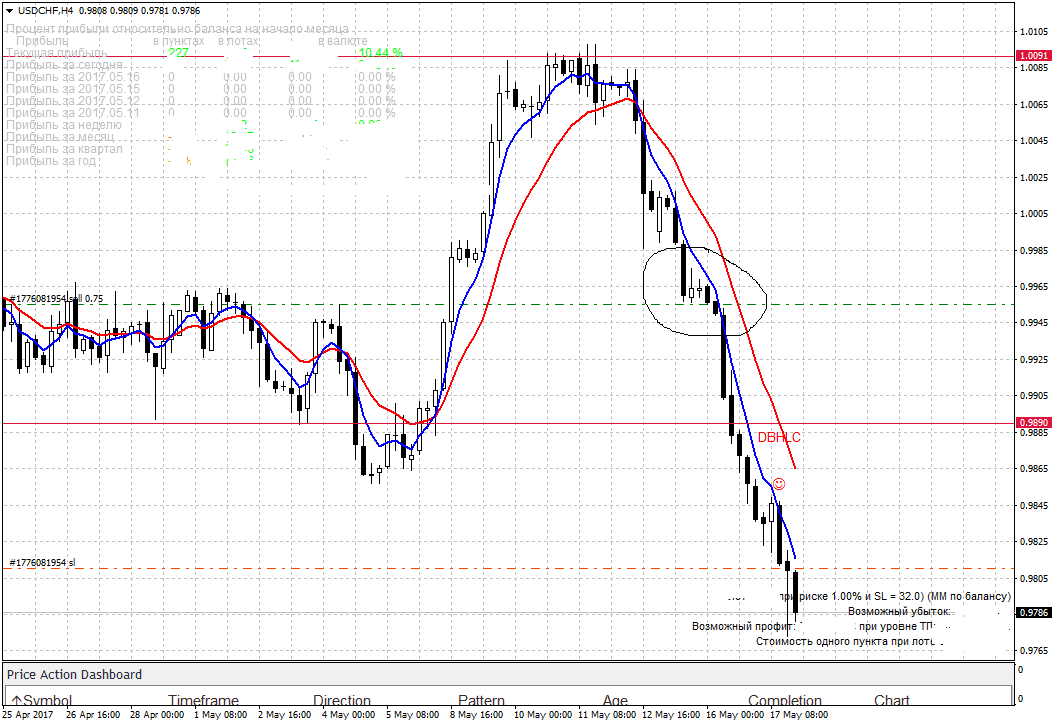Click the 1.0091 red price level tag

click(1034, 56)
